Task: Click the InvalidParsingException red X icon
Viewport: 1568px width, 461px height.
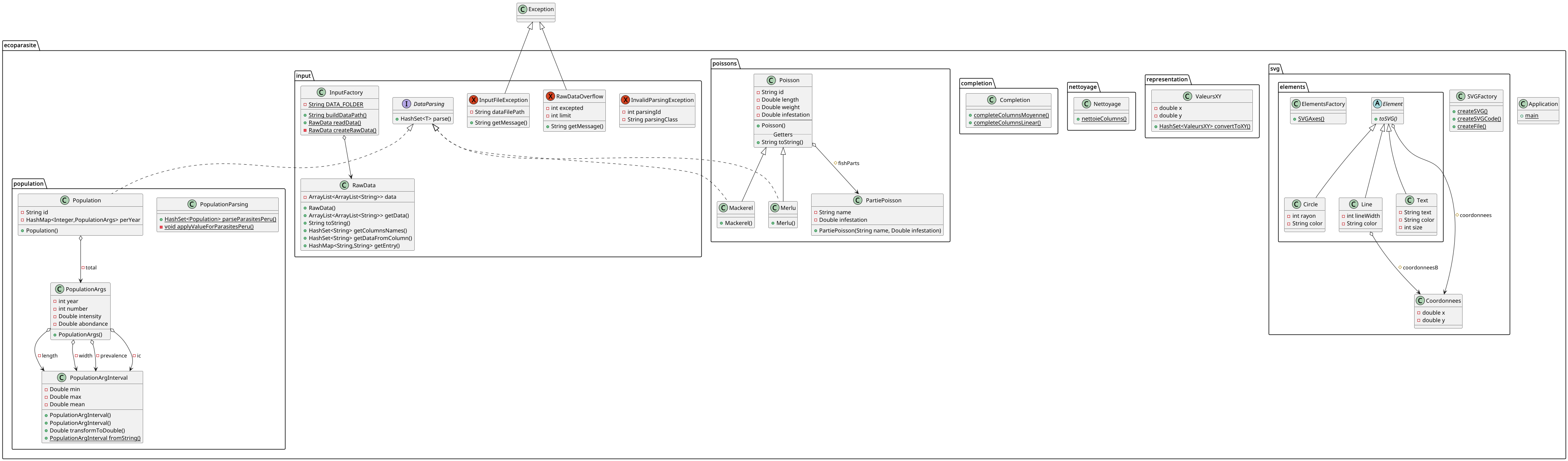Action: (x=625, y=100)
